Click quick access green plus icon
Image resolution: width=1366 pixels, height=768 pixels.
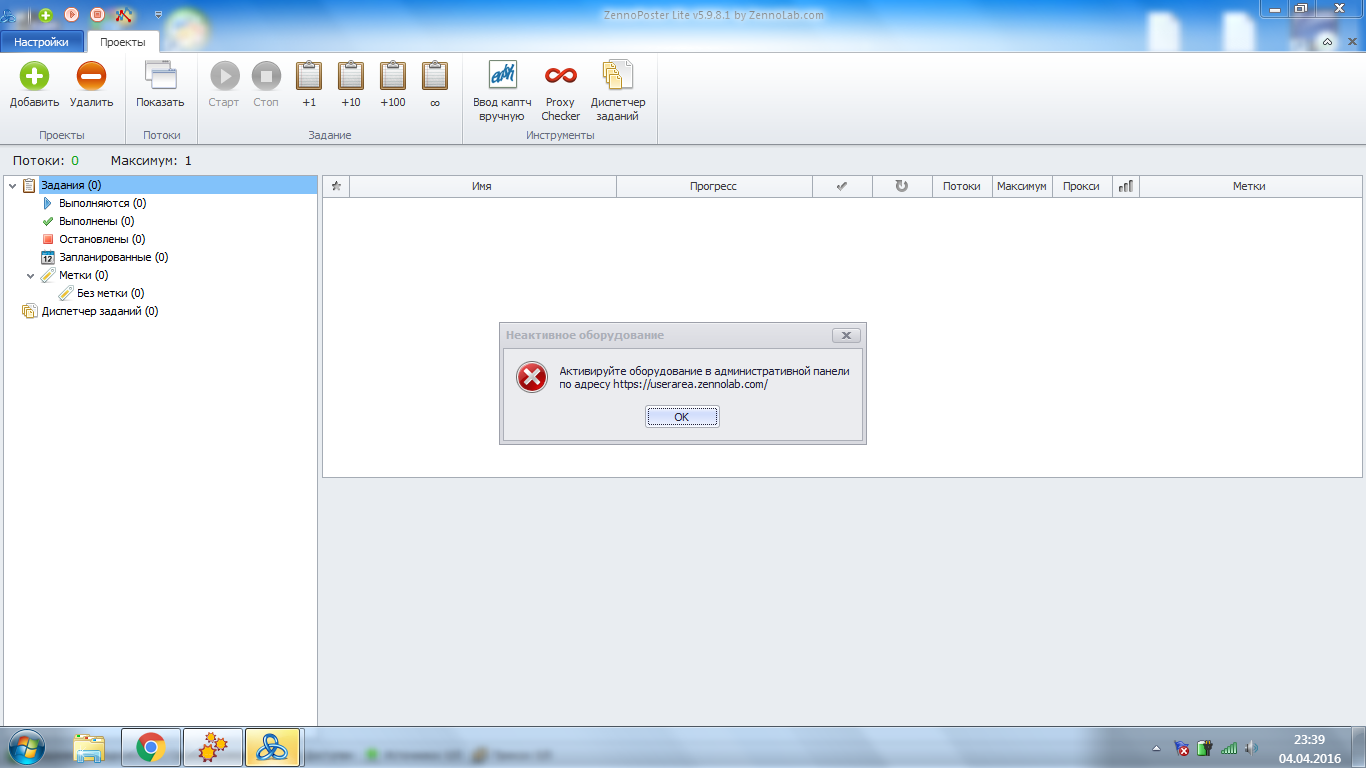click(45, 15)
